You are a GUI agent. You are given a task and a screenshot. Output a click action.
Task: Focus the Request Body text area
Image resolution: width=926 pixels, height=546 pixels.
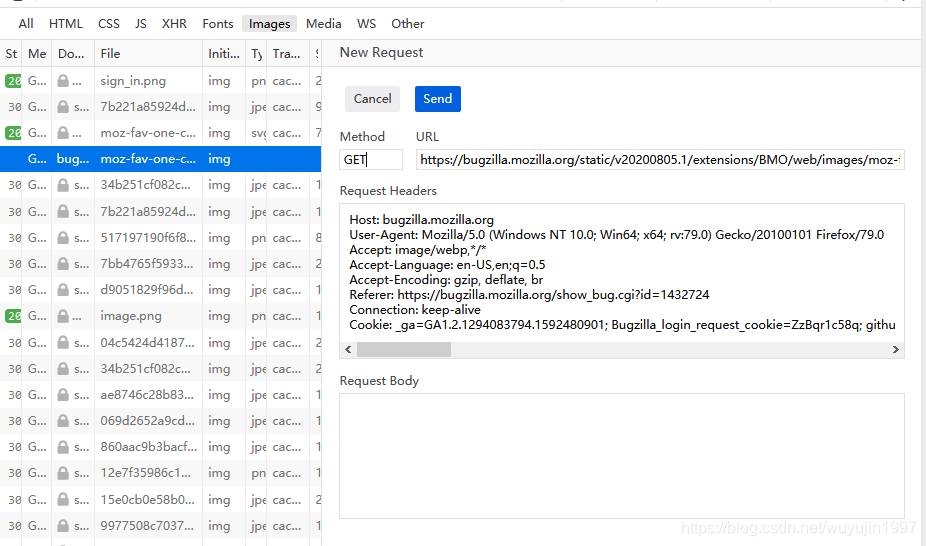[x=622, y=456]
